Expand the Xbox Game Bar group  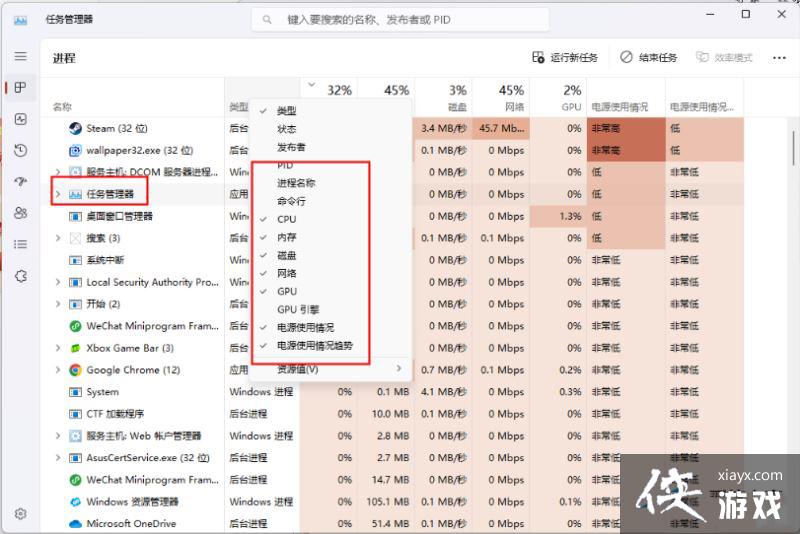point(58,348)
